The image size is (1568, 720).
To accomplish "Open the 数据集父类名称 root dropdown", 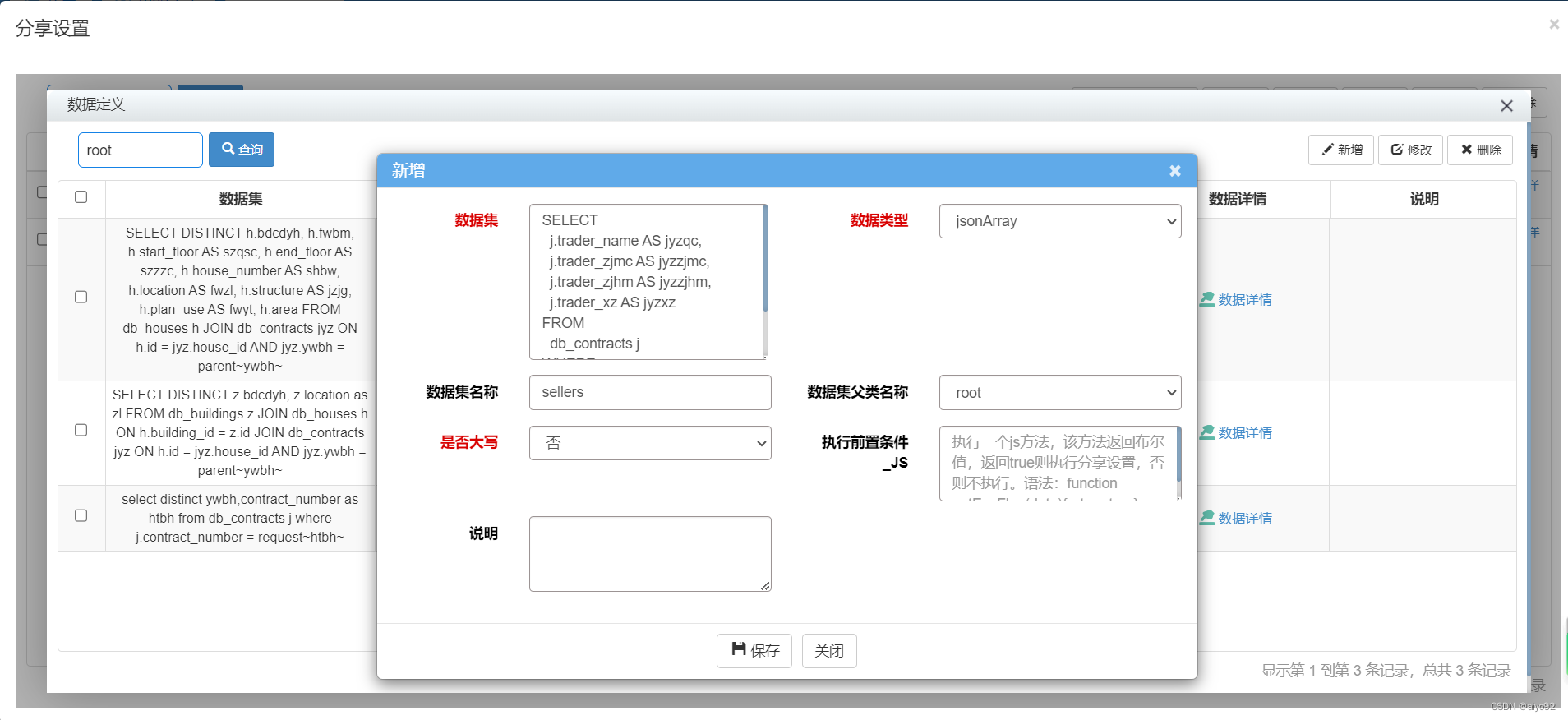I will [x=1060, y=392].
